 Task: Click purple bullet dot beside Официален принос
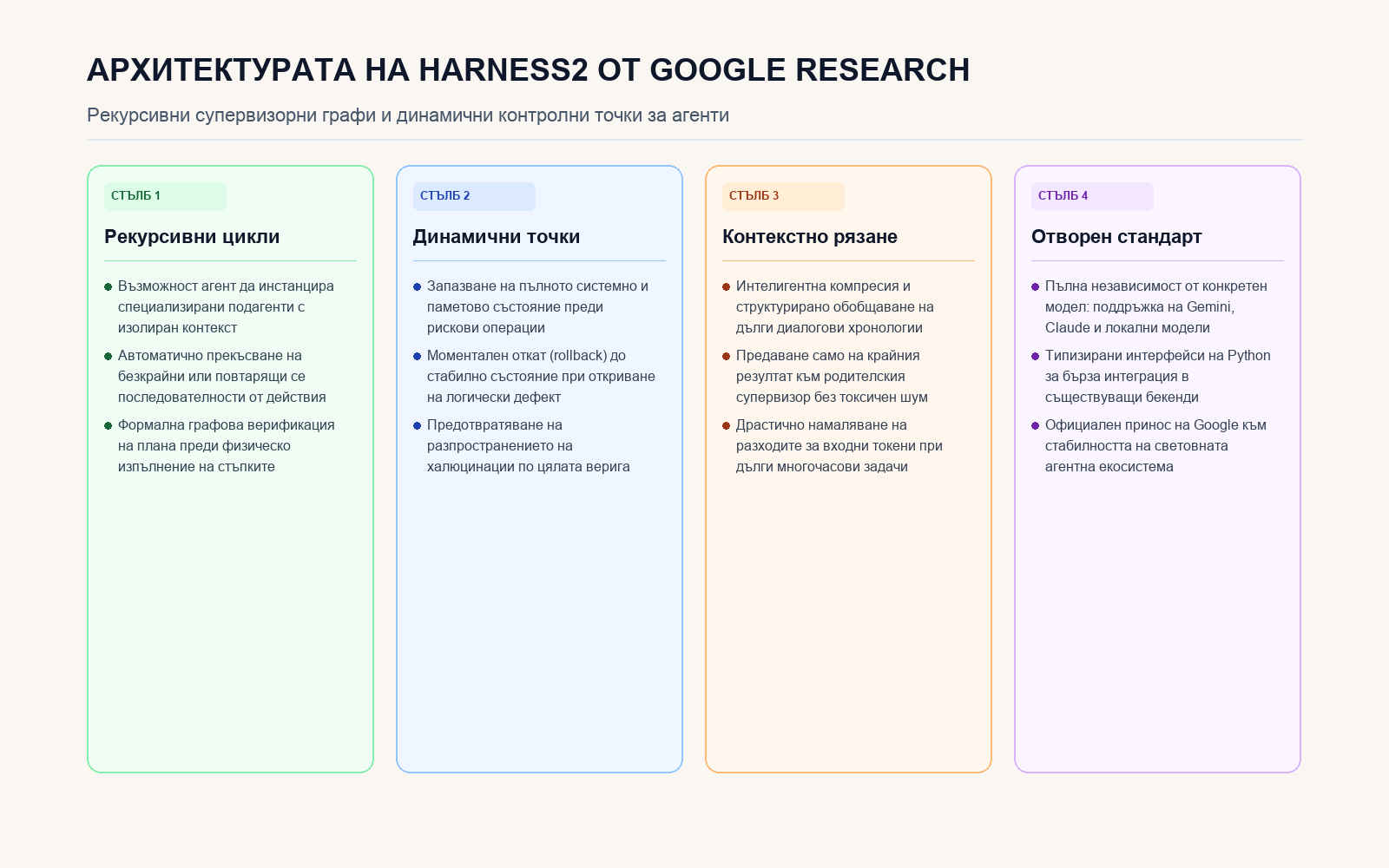tap(1036, 425)
